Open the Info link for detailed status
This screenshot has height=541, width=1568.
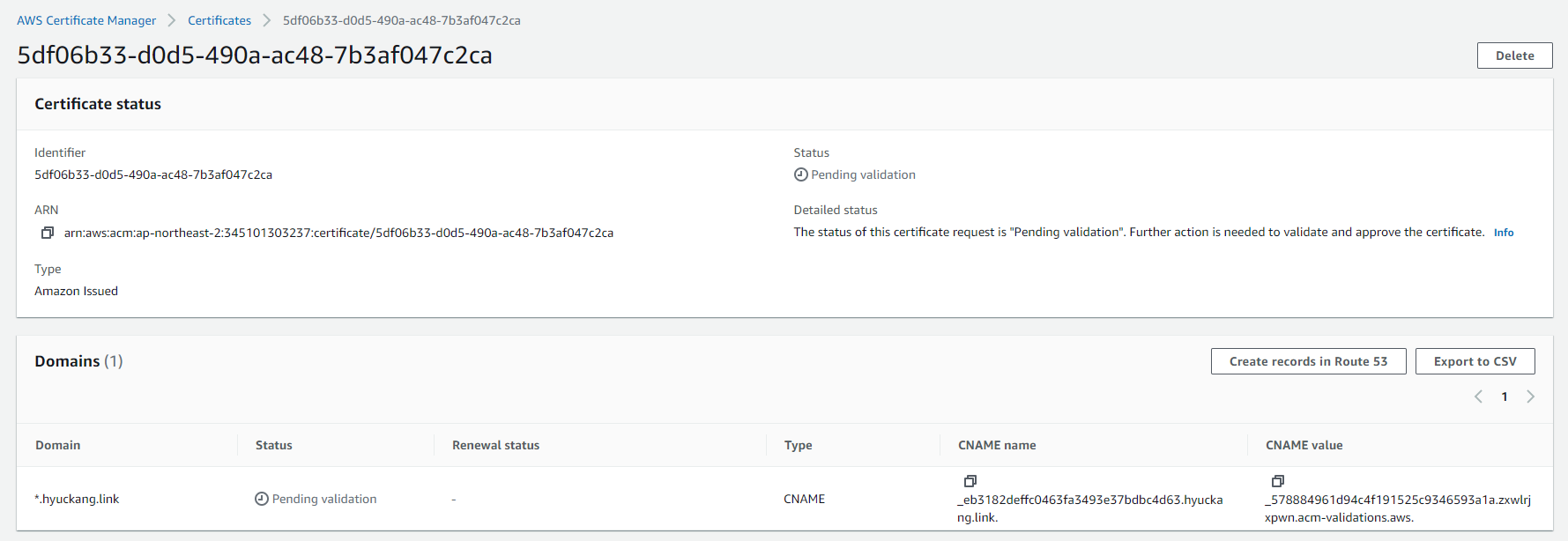pos(1504,233)
